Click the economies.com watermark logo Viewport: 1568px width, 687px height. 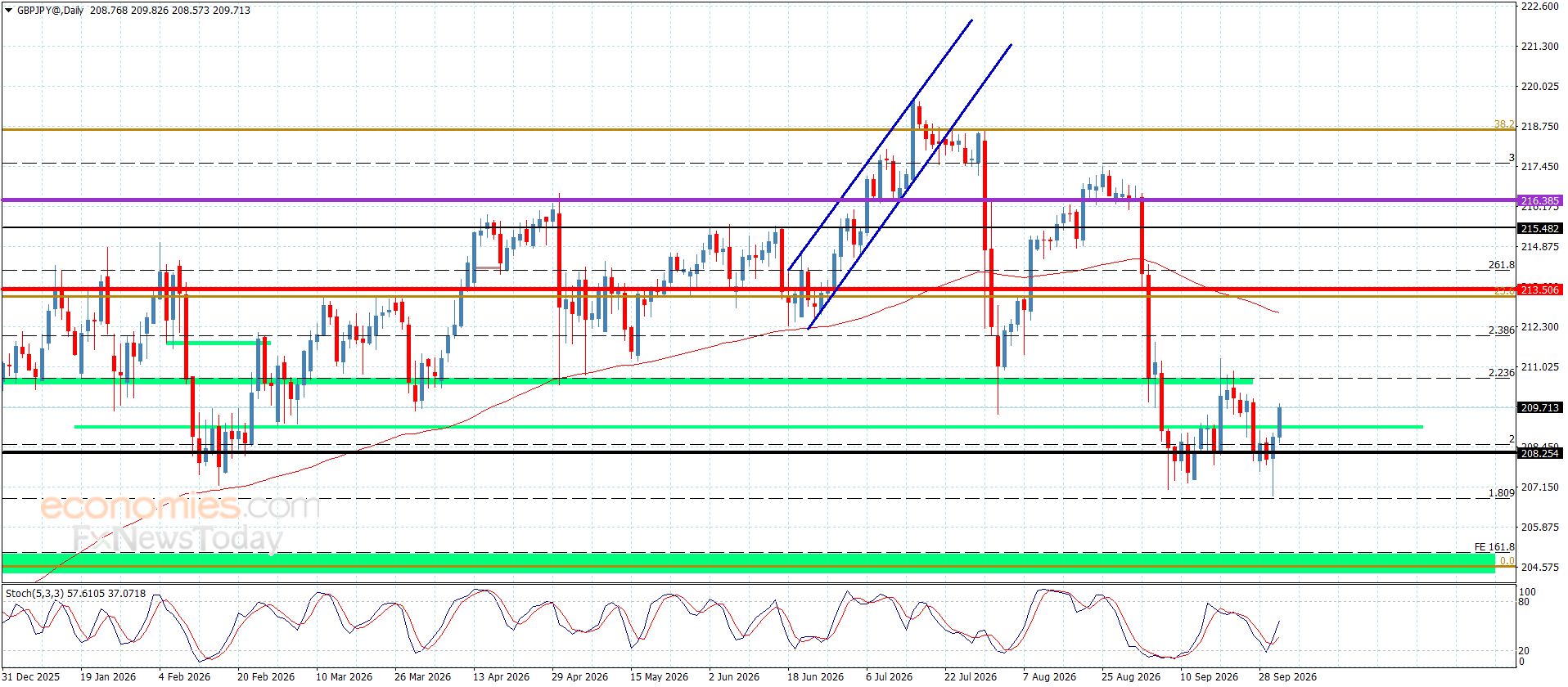[179, 506]
